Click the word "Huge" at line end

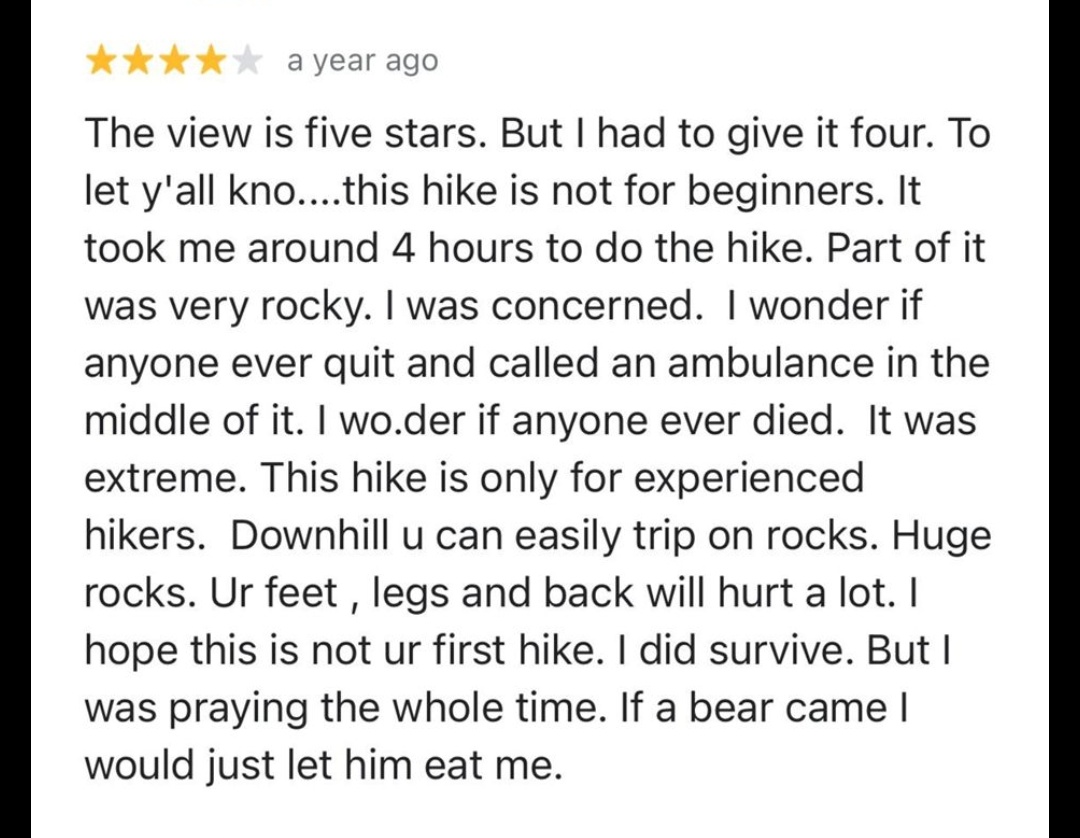click(x=941, y=535)
